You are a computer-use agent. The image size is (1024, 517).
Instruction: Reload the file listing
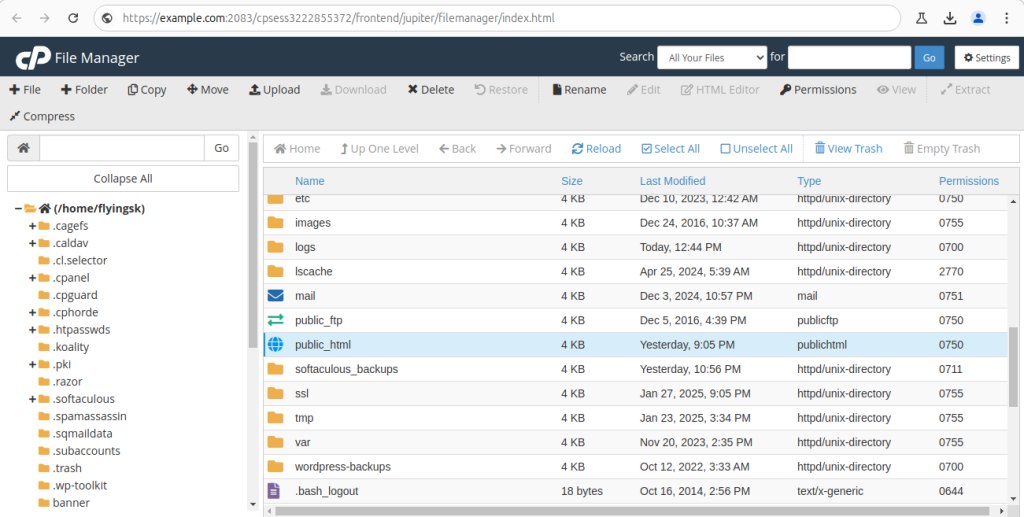pos(596,148)
